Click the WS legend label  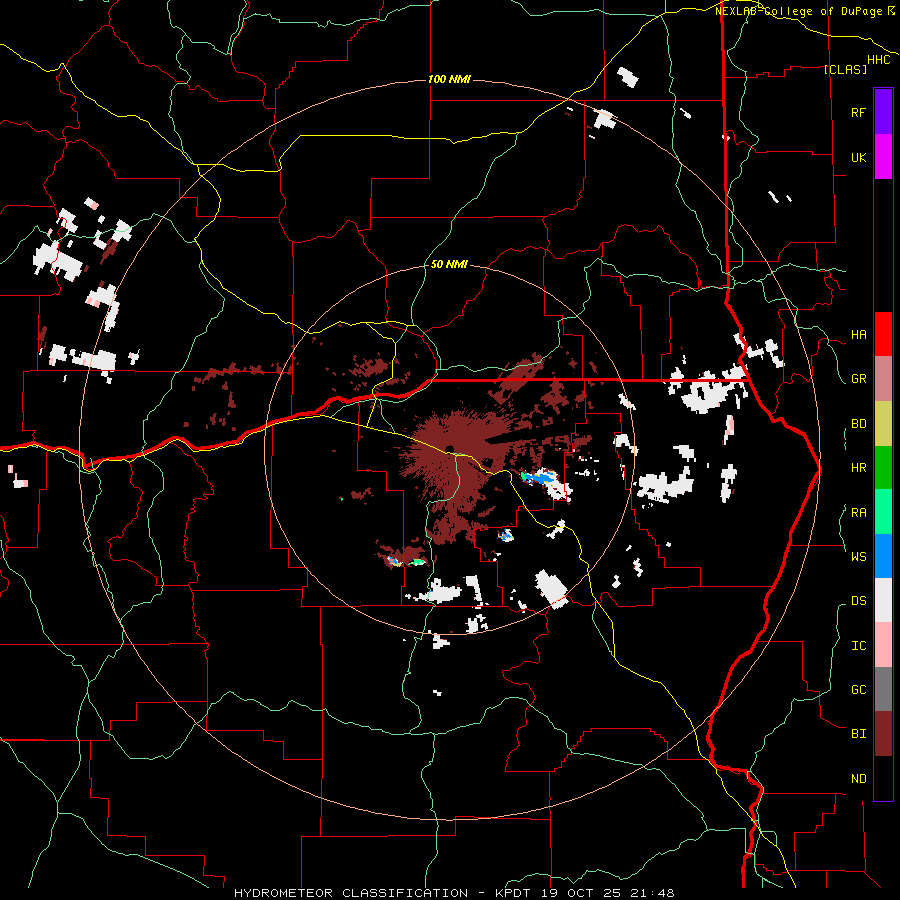click(858, 556)
